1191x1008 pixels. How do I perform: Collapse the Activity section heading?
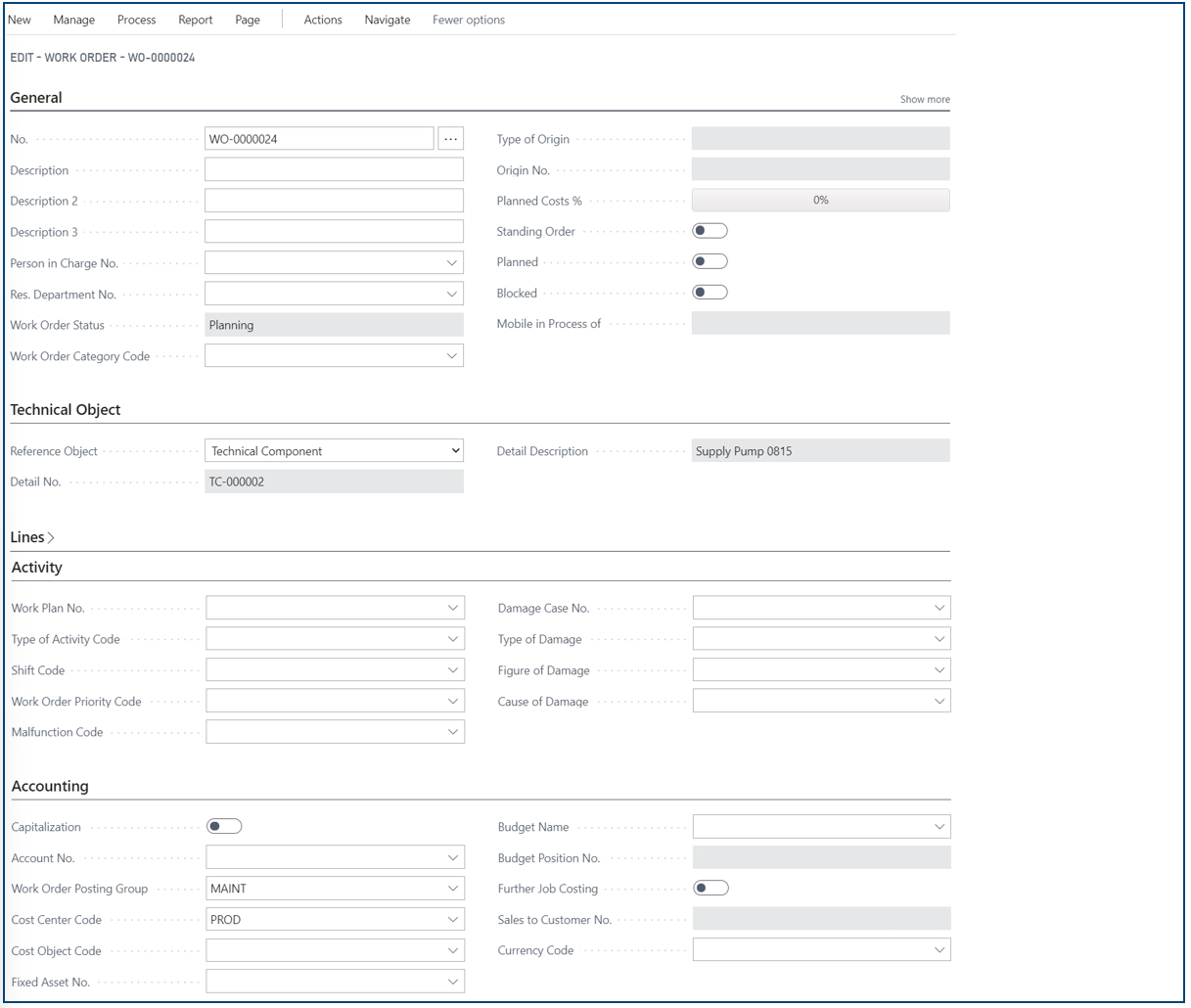(x=37, y=568)
